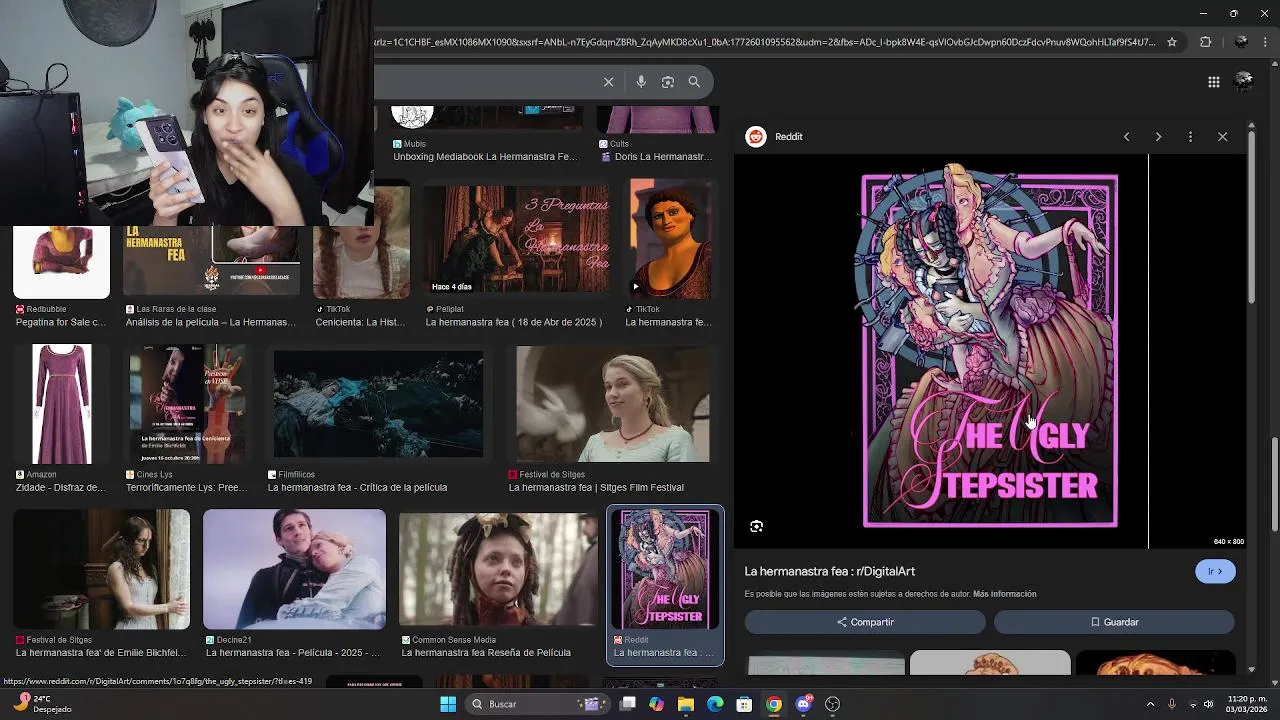
Task: Click the Compartir button
Action: pyautogui.click(x=865, y=622)
